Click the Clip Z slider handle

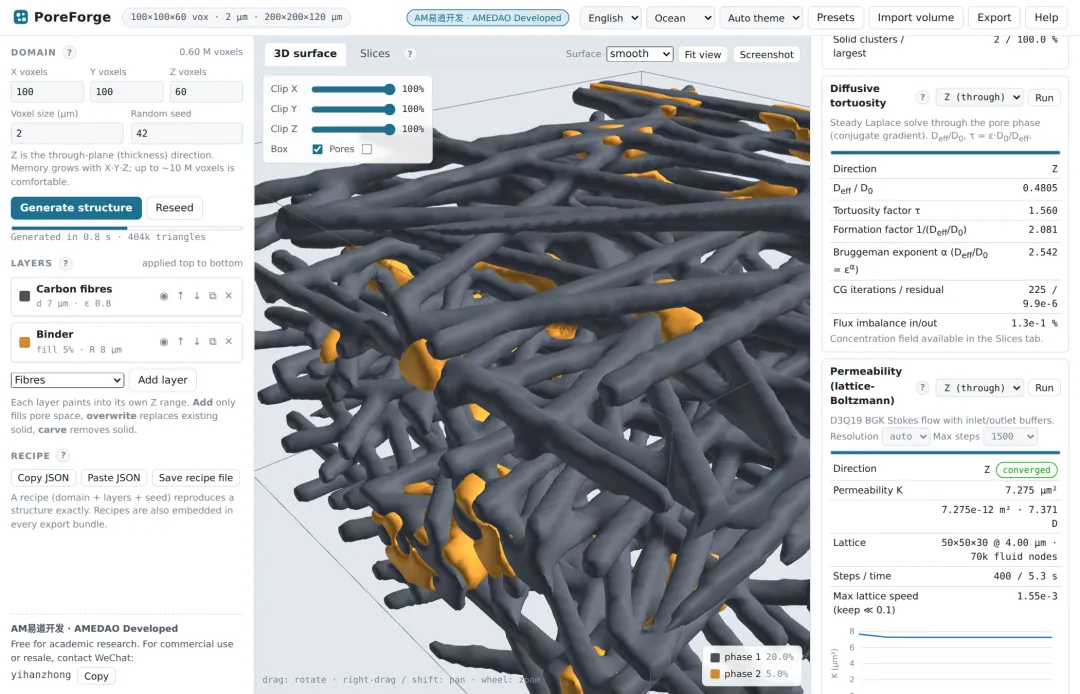coord(390,129)
